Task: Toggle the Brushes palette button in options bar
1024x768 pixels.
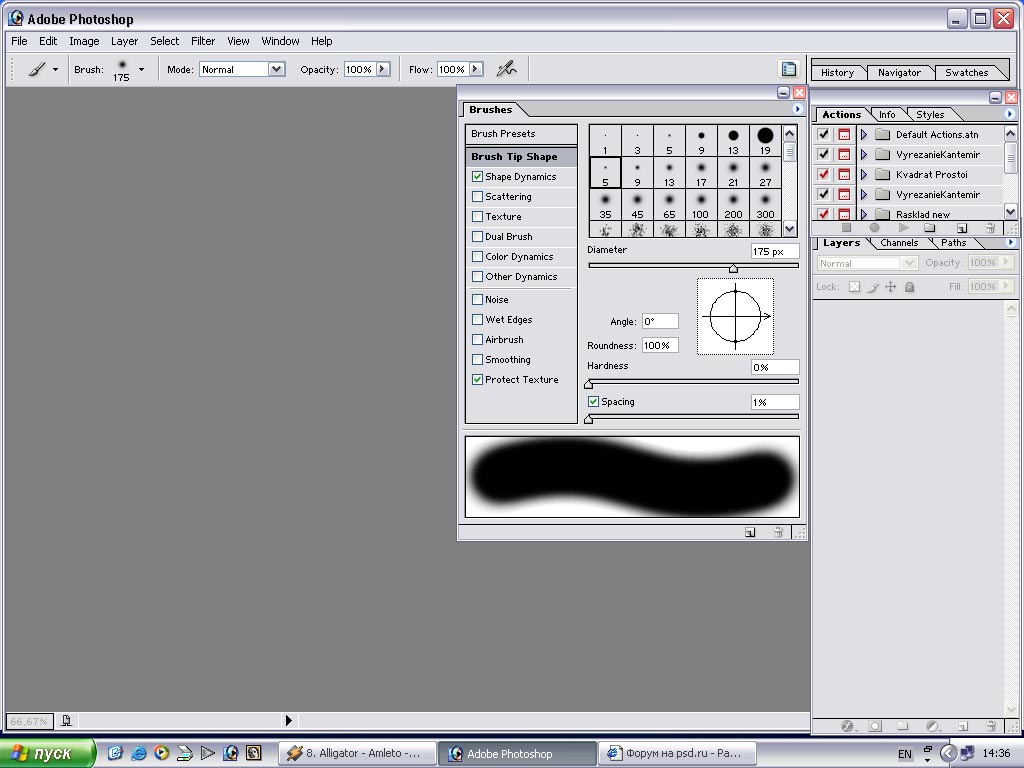Action: click(x=789, y=69)
